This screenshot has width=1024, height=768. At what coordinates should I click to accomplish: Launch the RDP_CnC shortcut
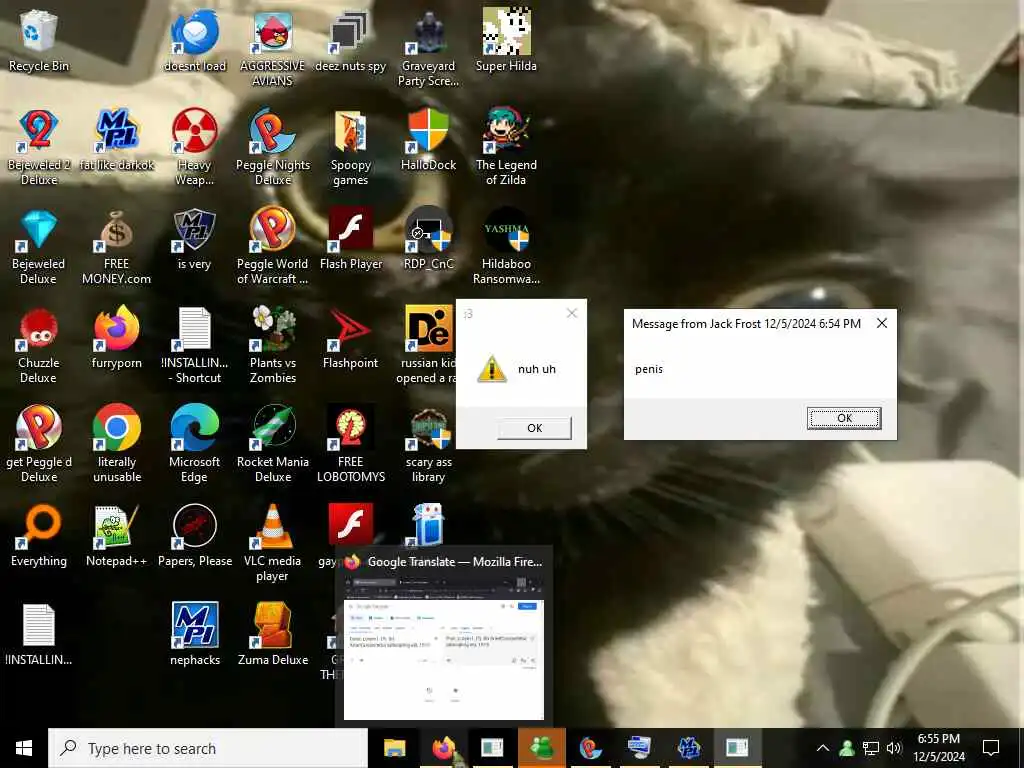(428, 239)
